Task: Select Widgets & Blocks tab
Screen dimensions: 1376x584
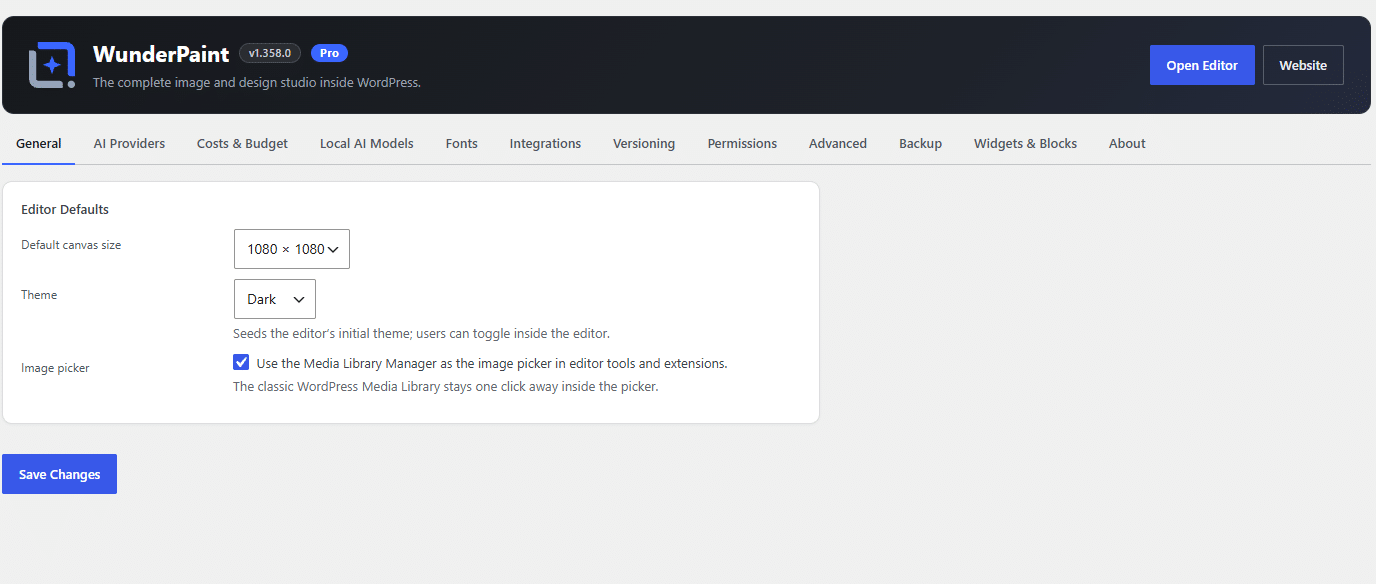Action: (1025, 143)
